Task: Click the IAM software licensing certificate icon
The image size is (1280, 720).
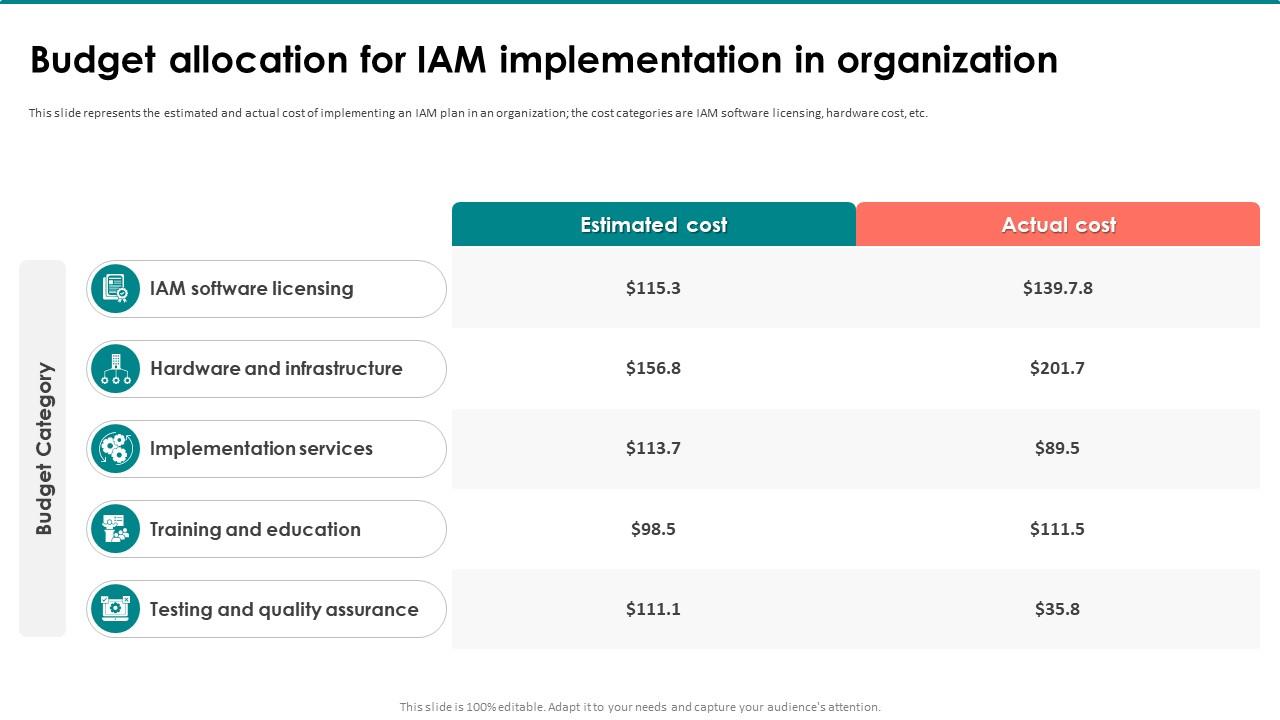Action: (x=115, y=289)
